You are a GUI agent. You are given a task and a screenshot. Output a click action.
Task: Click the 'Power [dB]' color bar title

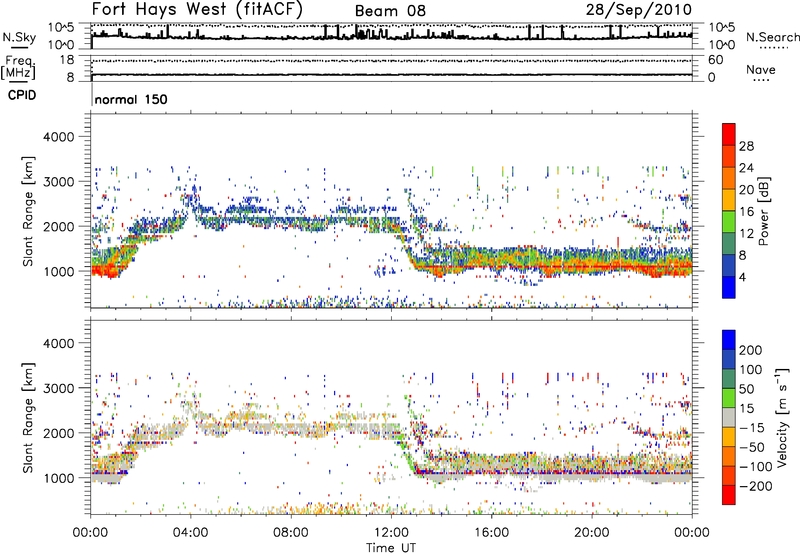coord(763,211)
